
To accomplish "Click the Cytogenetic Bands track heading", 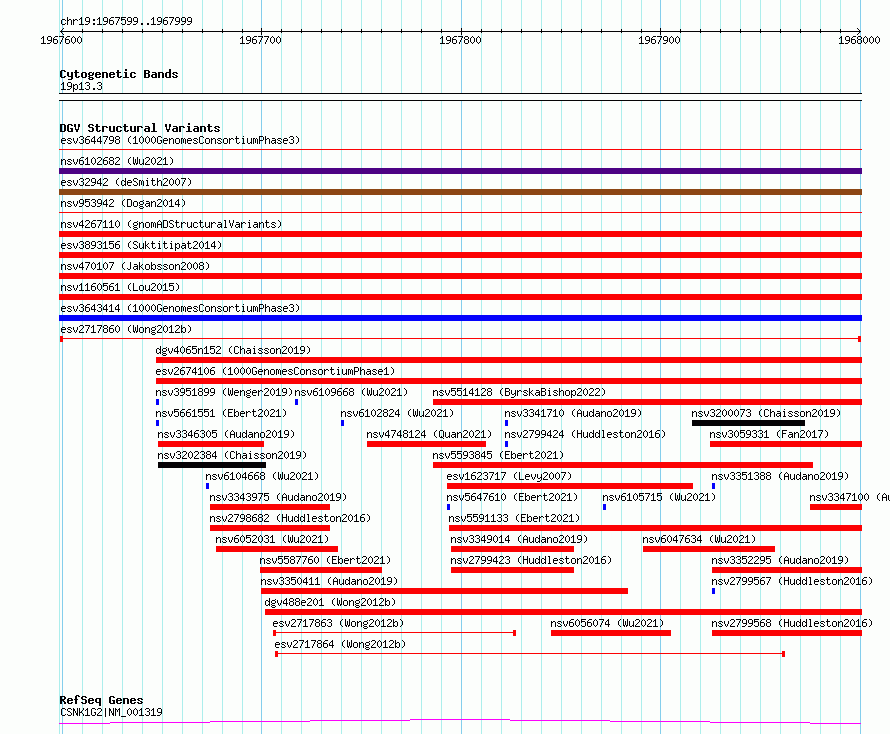I will click(119, 74).
